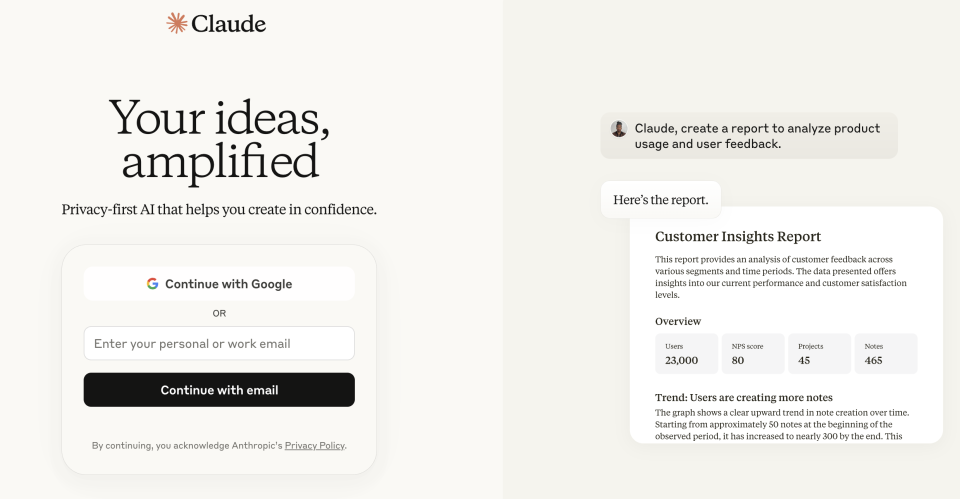Click the Overview section heading

[x=678, y=321]
